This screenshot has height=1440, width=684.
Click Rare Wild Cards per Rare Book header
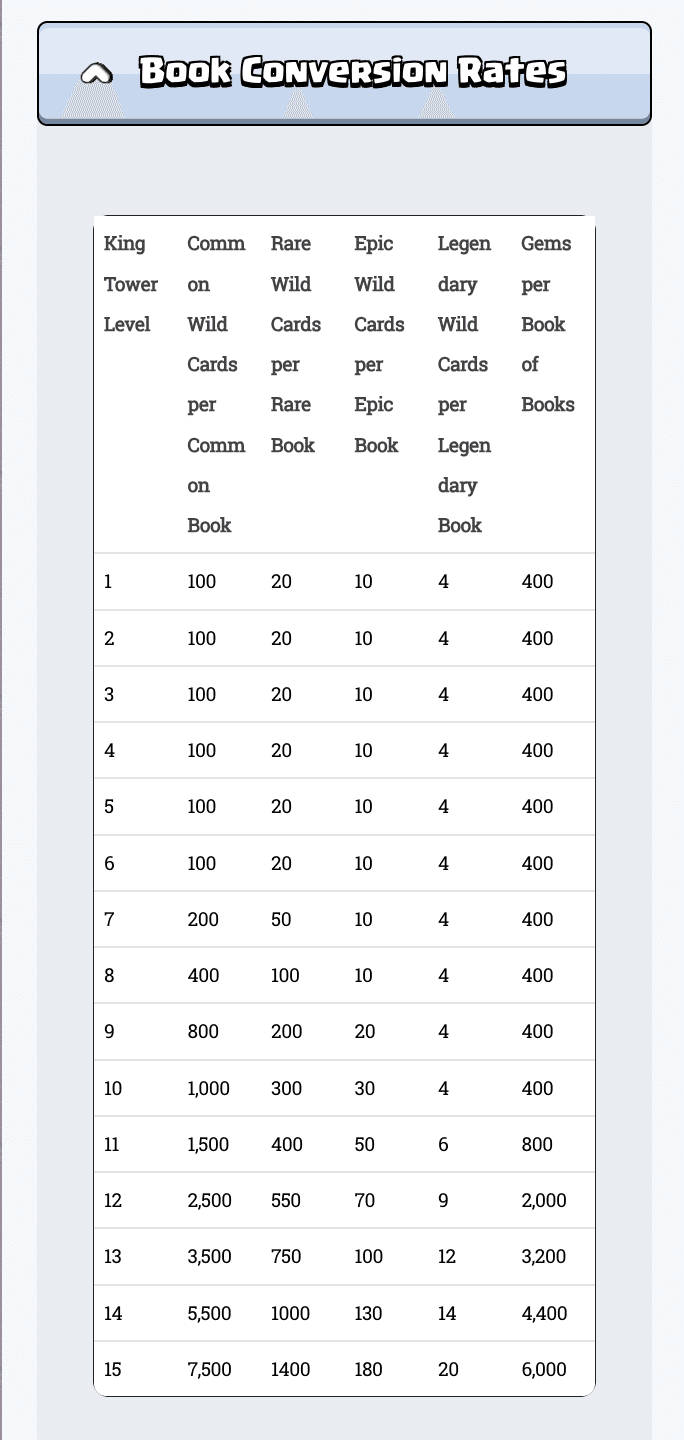pyautogui.click(x=296, y=344)
